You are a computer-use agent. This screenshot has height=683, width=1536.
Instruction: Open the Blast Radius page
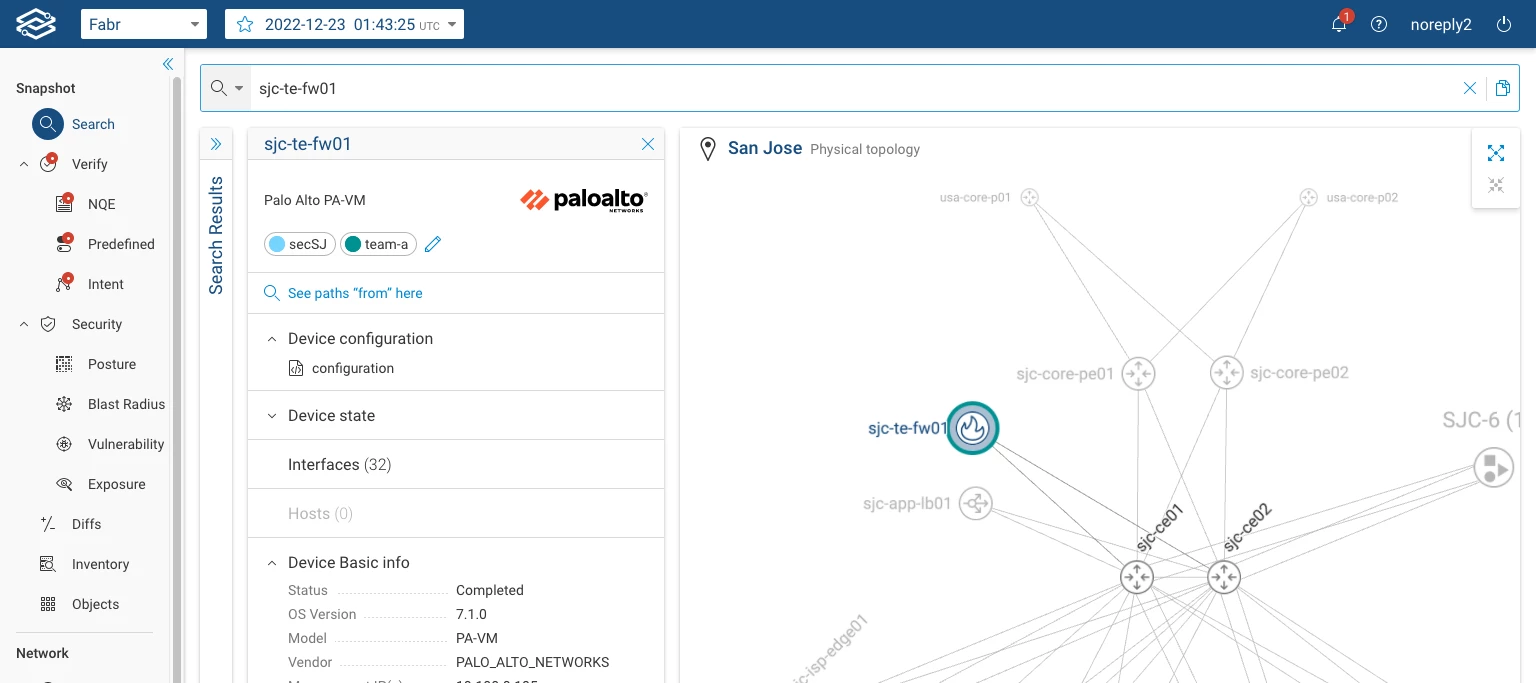tap(126, 404)
